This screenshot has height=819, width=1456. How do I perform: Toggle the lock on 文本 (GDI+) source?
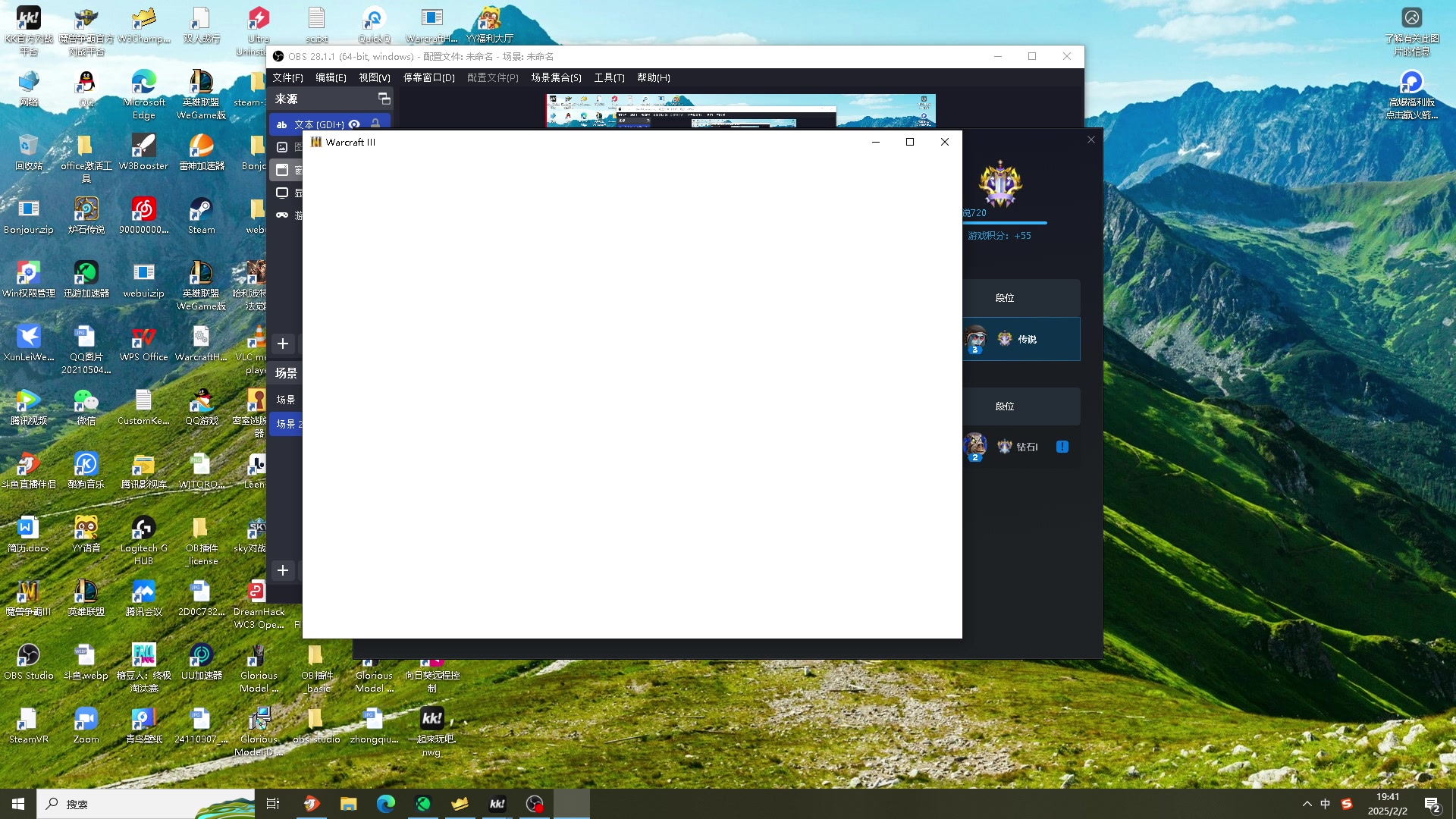click(x=375, y=124)
